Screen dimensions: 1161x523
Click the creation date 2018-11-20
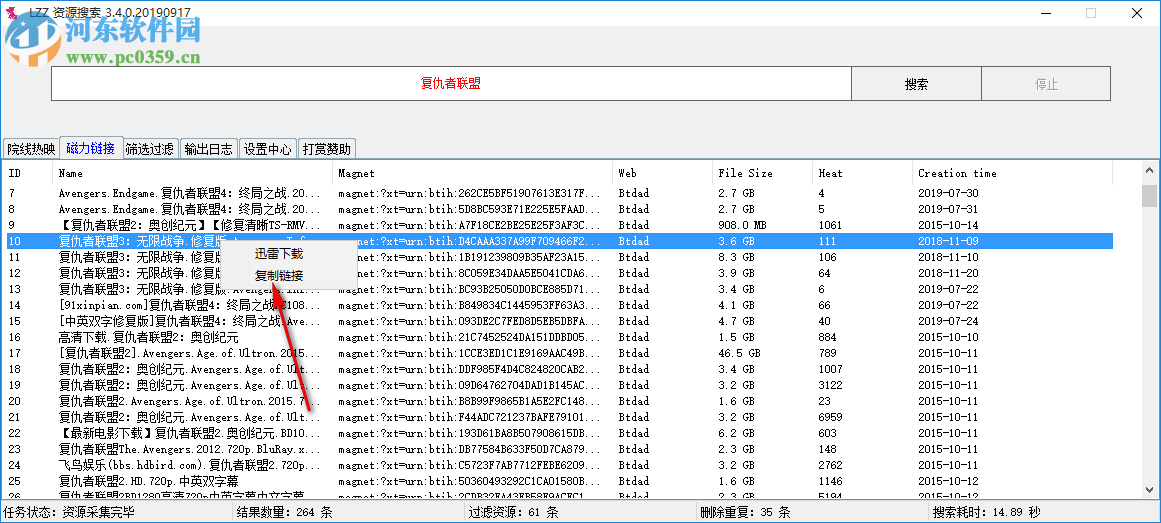pos(948,273)
